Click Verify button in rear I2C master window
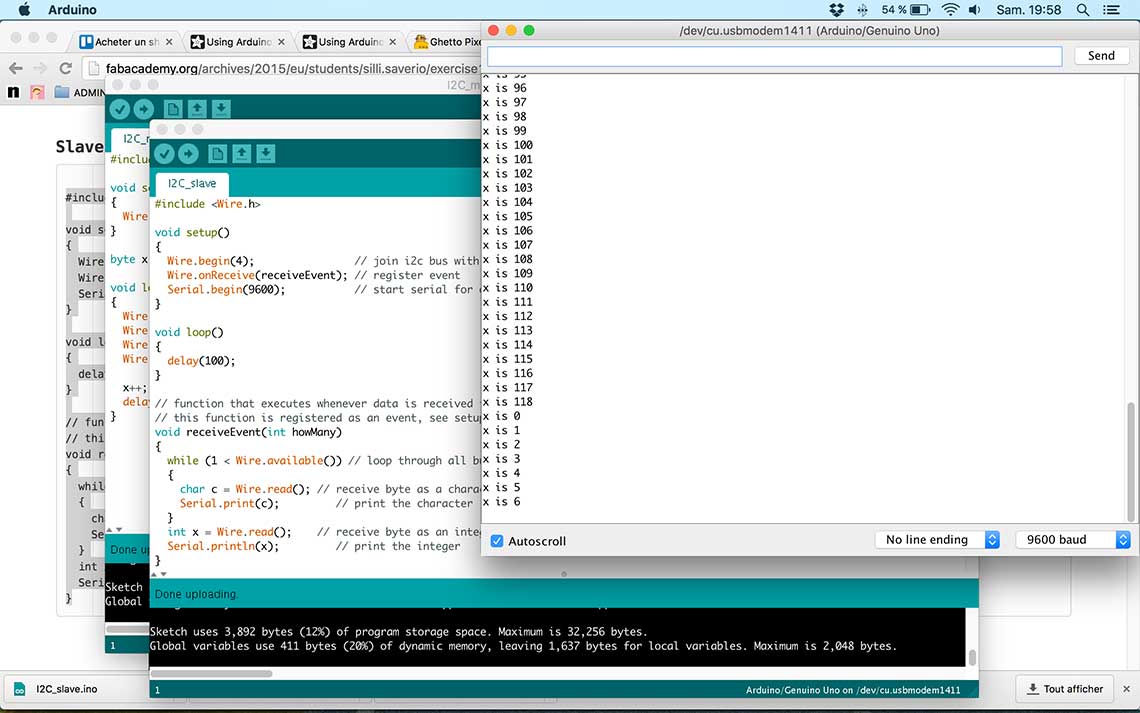The width and height of the screenshot is (1140, 713). pos(120,109)
